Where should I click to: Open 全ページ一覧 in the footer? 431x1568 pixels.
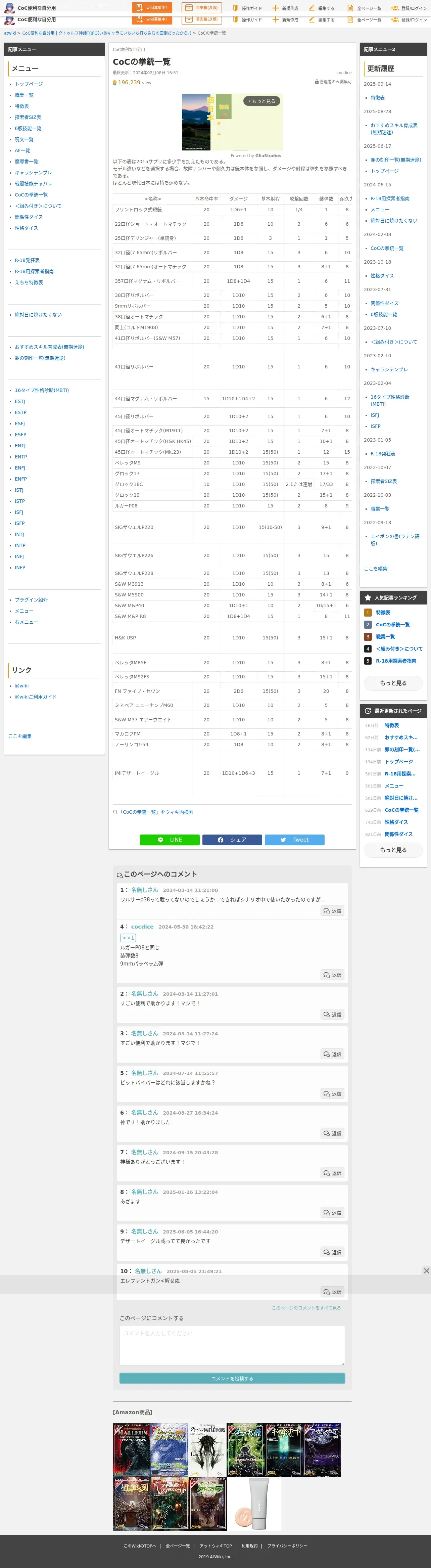click(x=178, y=1546)
